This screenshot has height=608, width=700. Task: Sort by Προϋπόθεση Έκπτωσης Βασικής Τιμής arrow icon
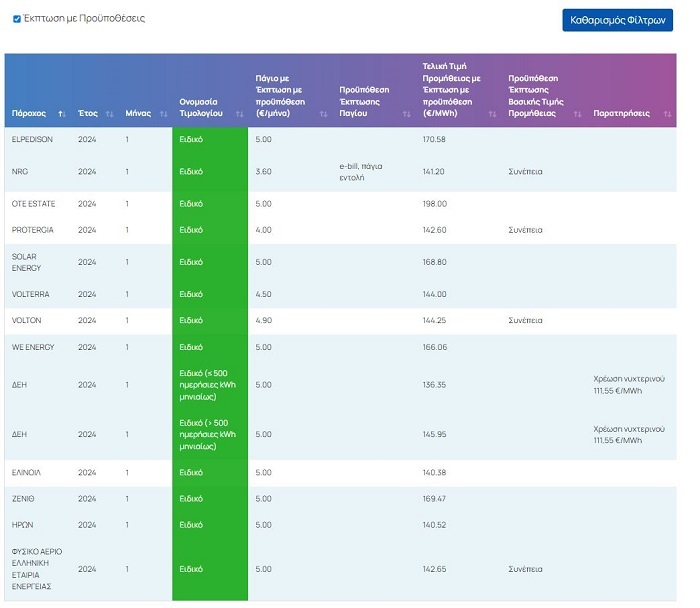click(x=576, y=114)
